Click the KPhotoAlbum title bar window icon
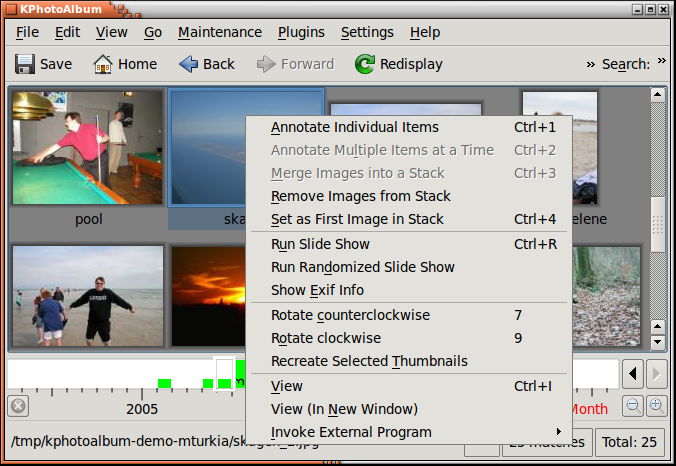The width and height of the screenshot is (676, 466). (11, 9)
